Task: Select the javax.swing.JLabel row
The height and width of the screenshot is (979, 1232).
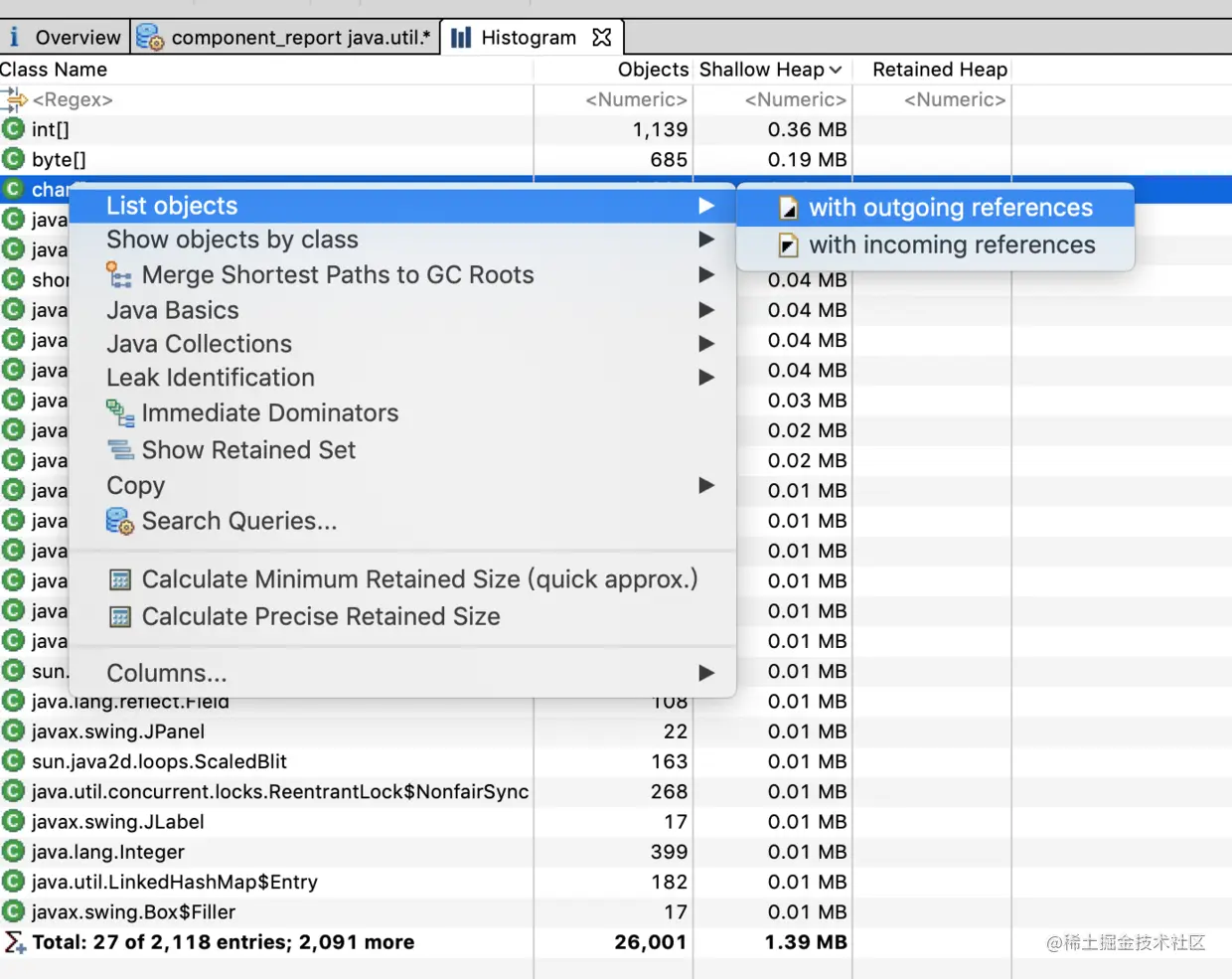Action: [x=616, y=822]
